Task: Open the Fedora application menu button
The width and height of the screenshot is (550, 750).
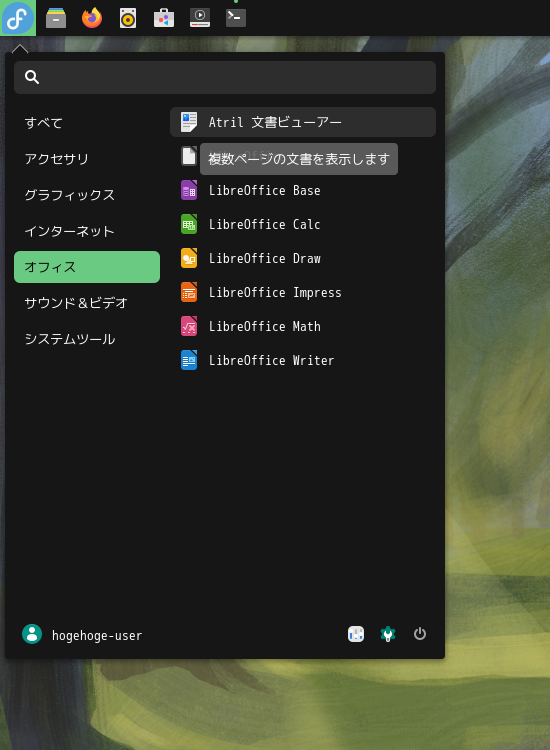Action: click(x=18, y=18)
